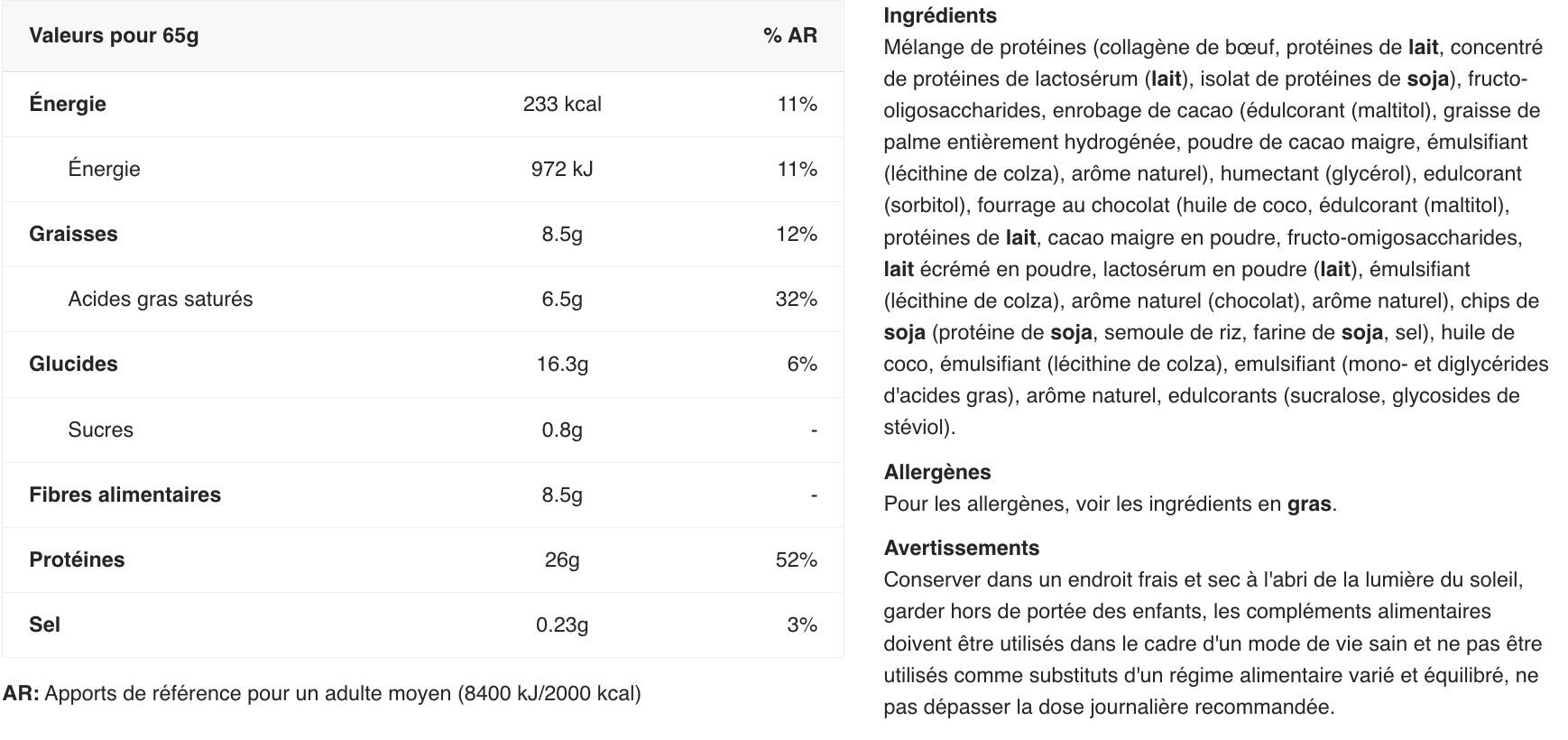Click the "% AR" column header

click(789, 35)
